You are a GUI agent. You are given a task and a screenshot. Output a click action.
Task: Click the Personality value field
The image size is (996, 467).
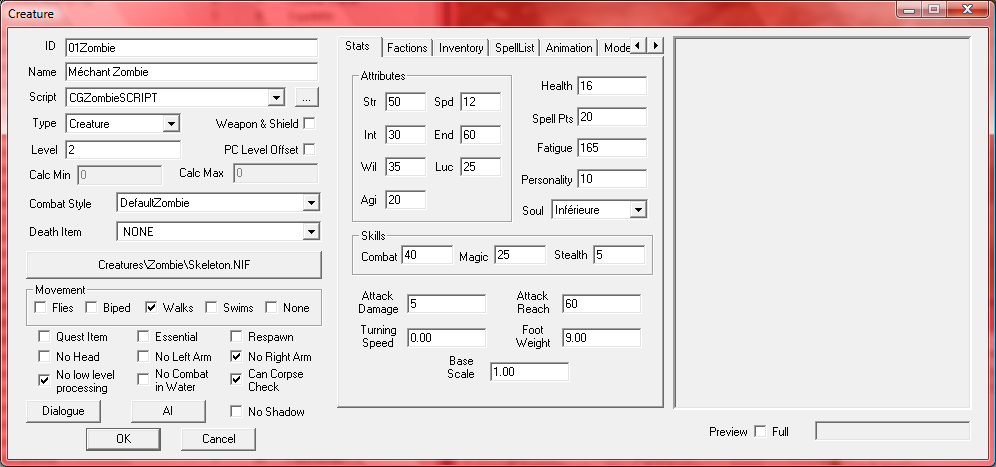coord(612,179)
